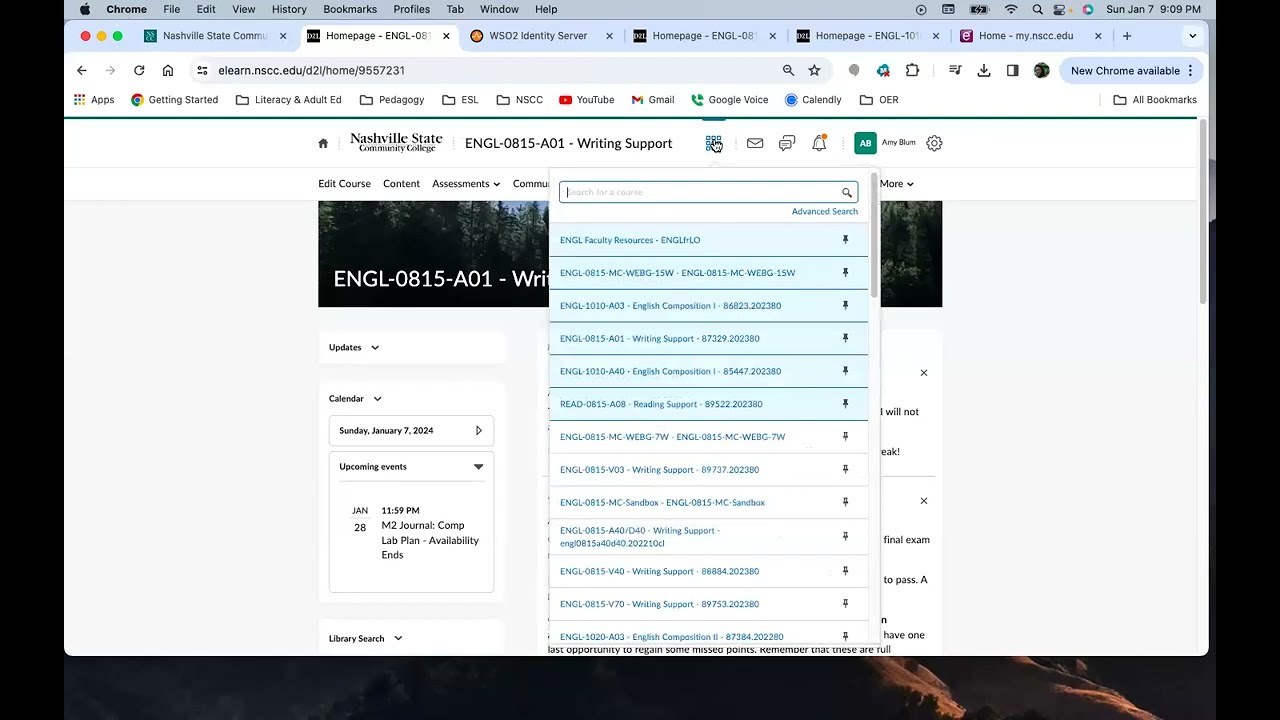The image size is (1280, 720).
Task: Open Chrome downloads icon
Action: (x=984, y=70)
